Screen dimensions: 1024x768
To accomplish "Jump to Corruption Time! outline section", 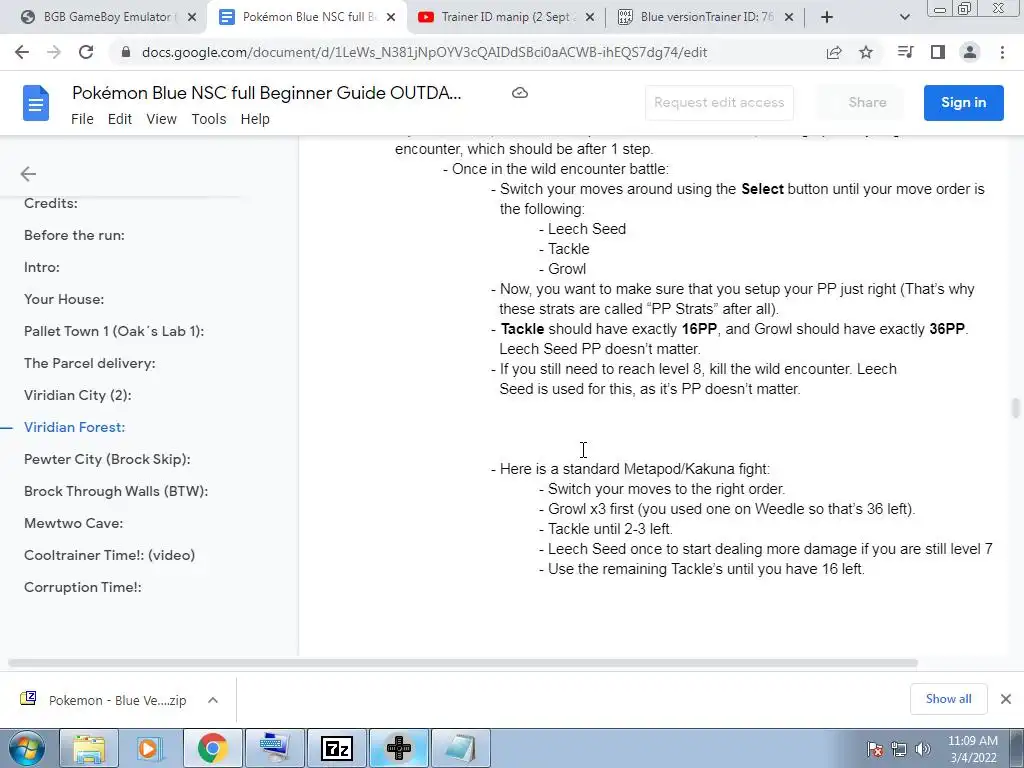I will click(83, 587).
